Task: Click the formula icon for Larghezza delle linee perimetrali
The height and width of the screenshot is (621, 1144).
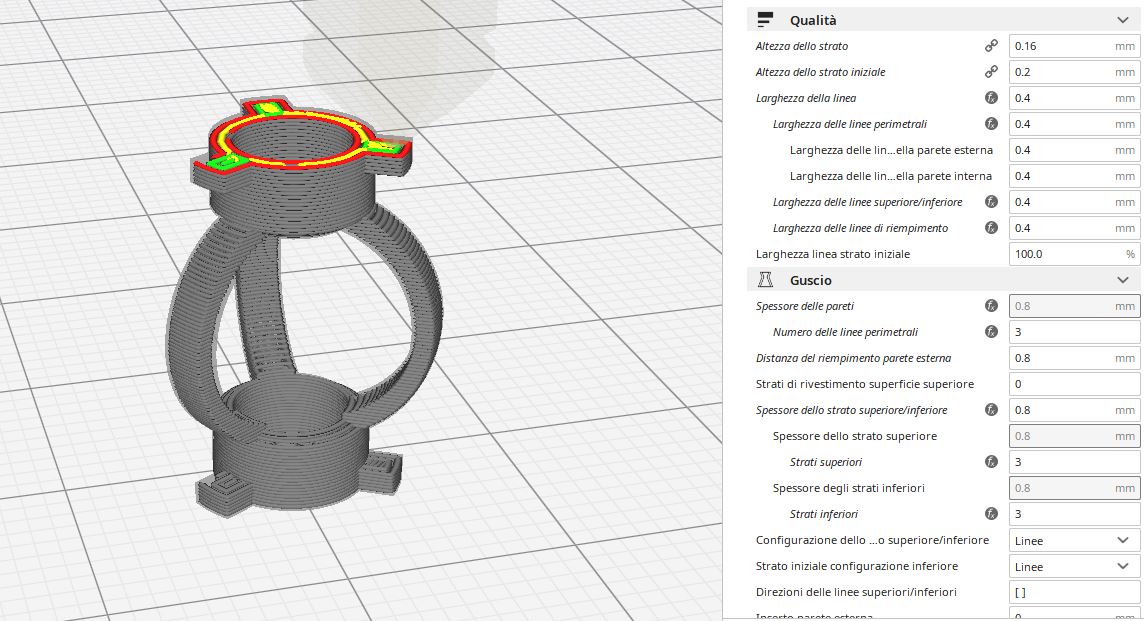Action: (991, 124)
